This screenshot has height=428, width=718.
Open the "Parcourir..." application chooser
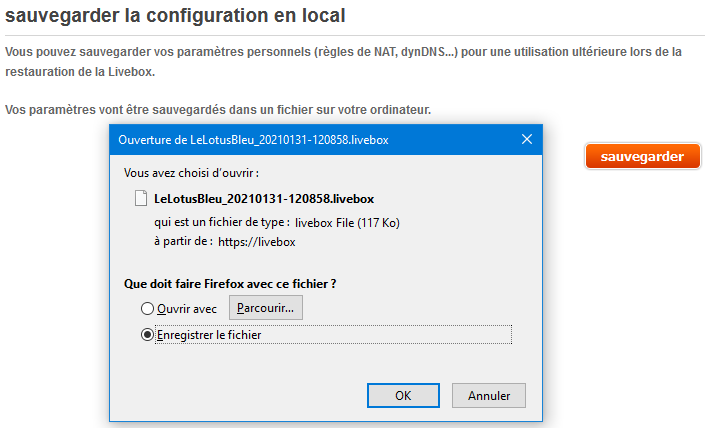266,308
